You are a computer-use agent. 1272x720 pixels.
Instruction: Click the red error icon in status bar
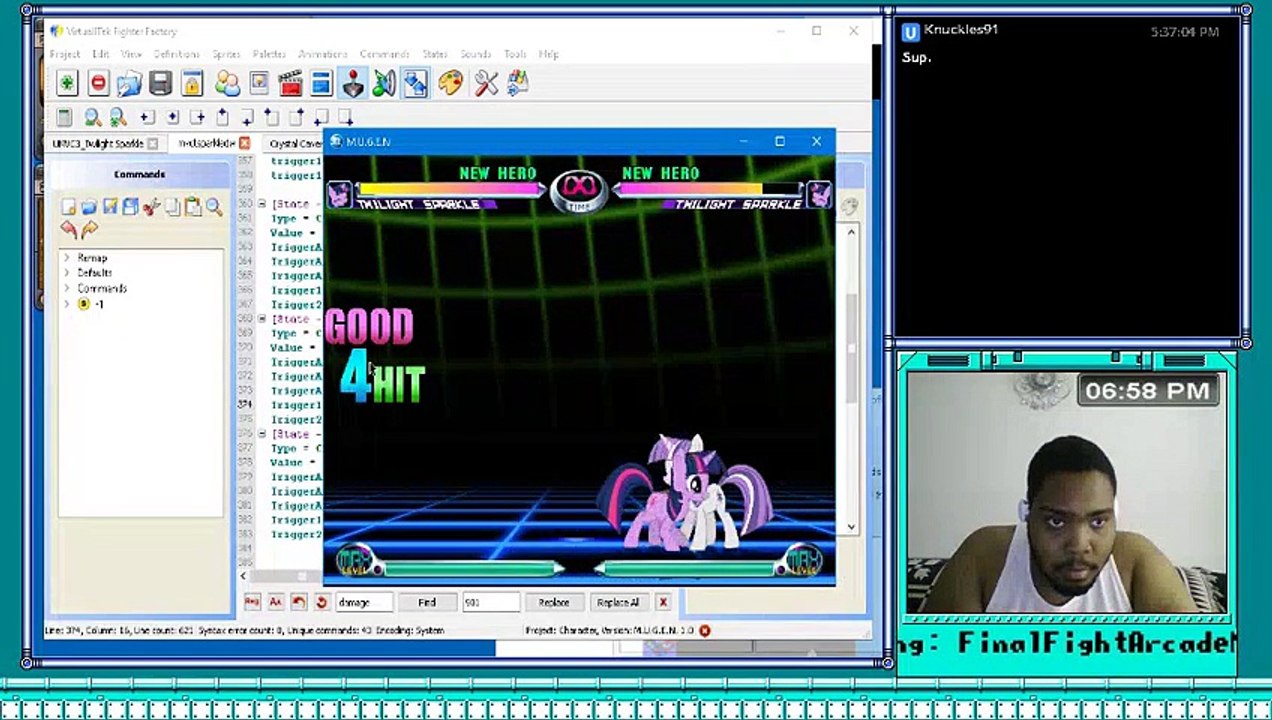tap(704, 631)
